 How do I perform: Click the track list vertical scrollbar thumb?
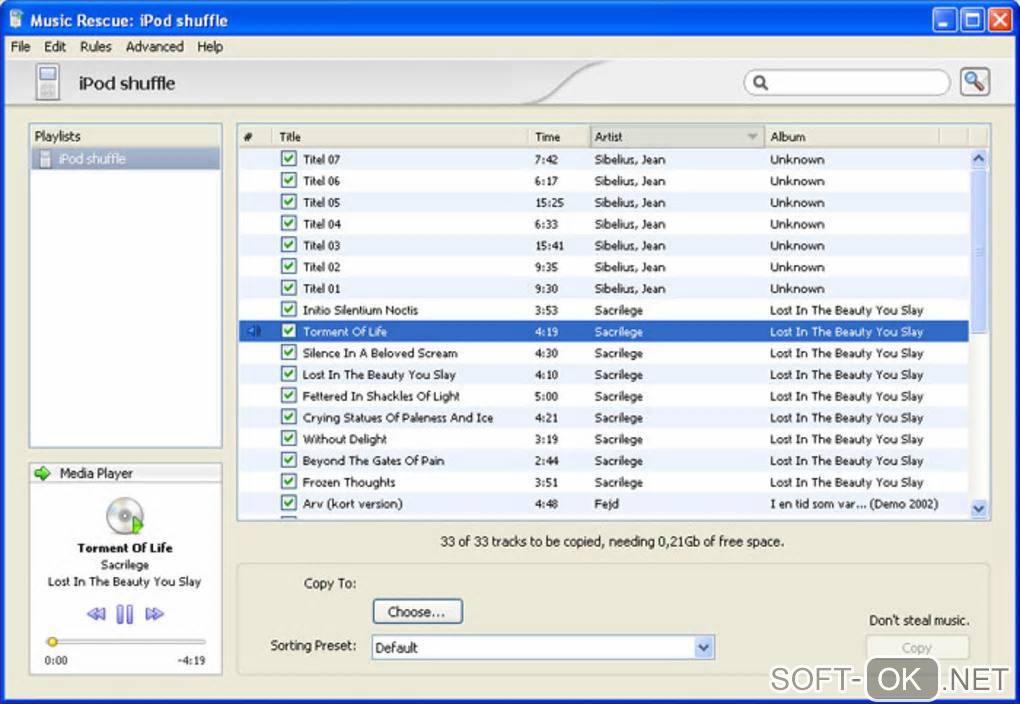point(978,250)
